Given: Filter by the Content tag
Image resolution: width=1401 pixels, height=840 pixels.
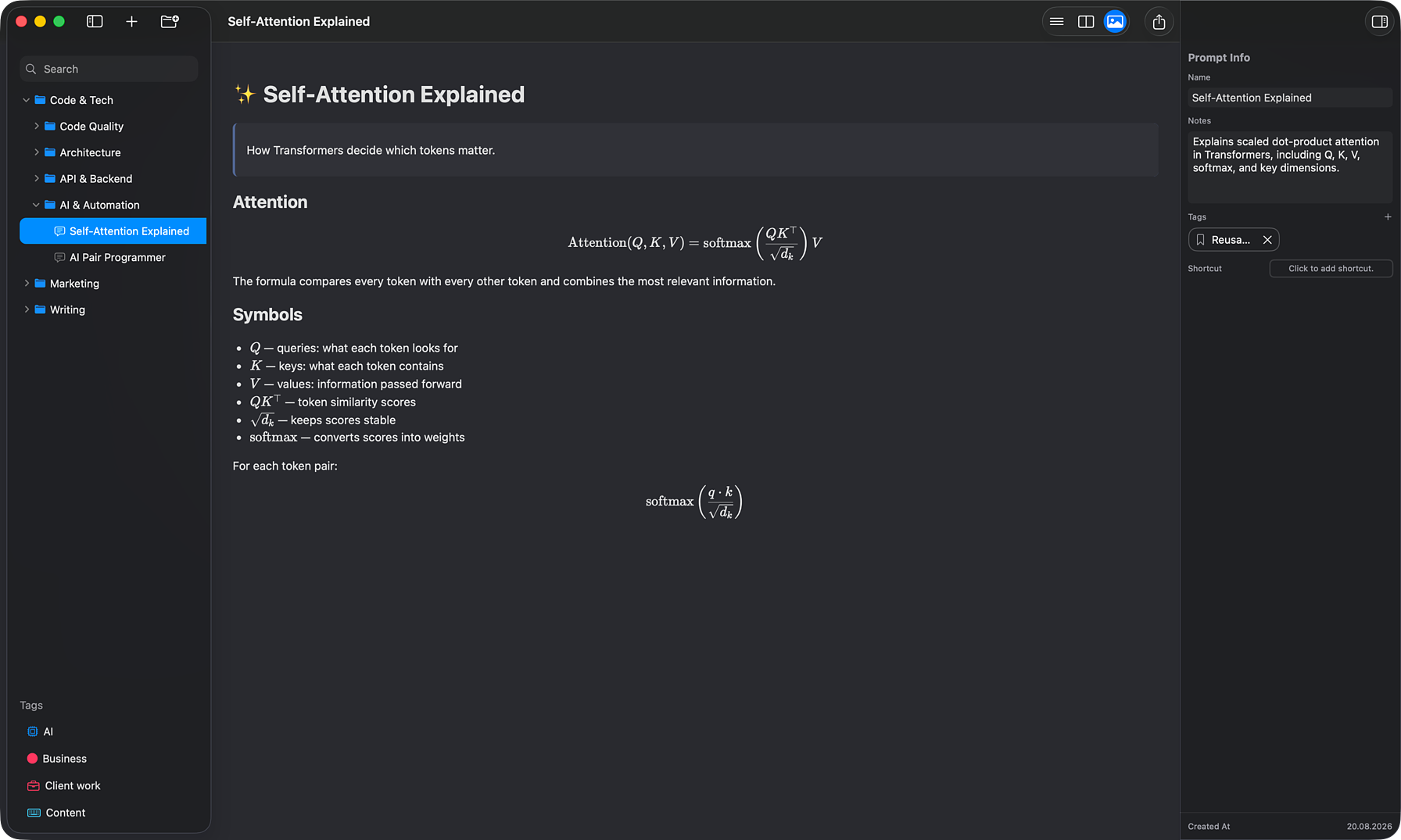Looking at the screenshot, I should tap(56, 813).
